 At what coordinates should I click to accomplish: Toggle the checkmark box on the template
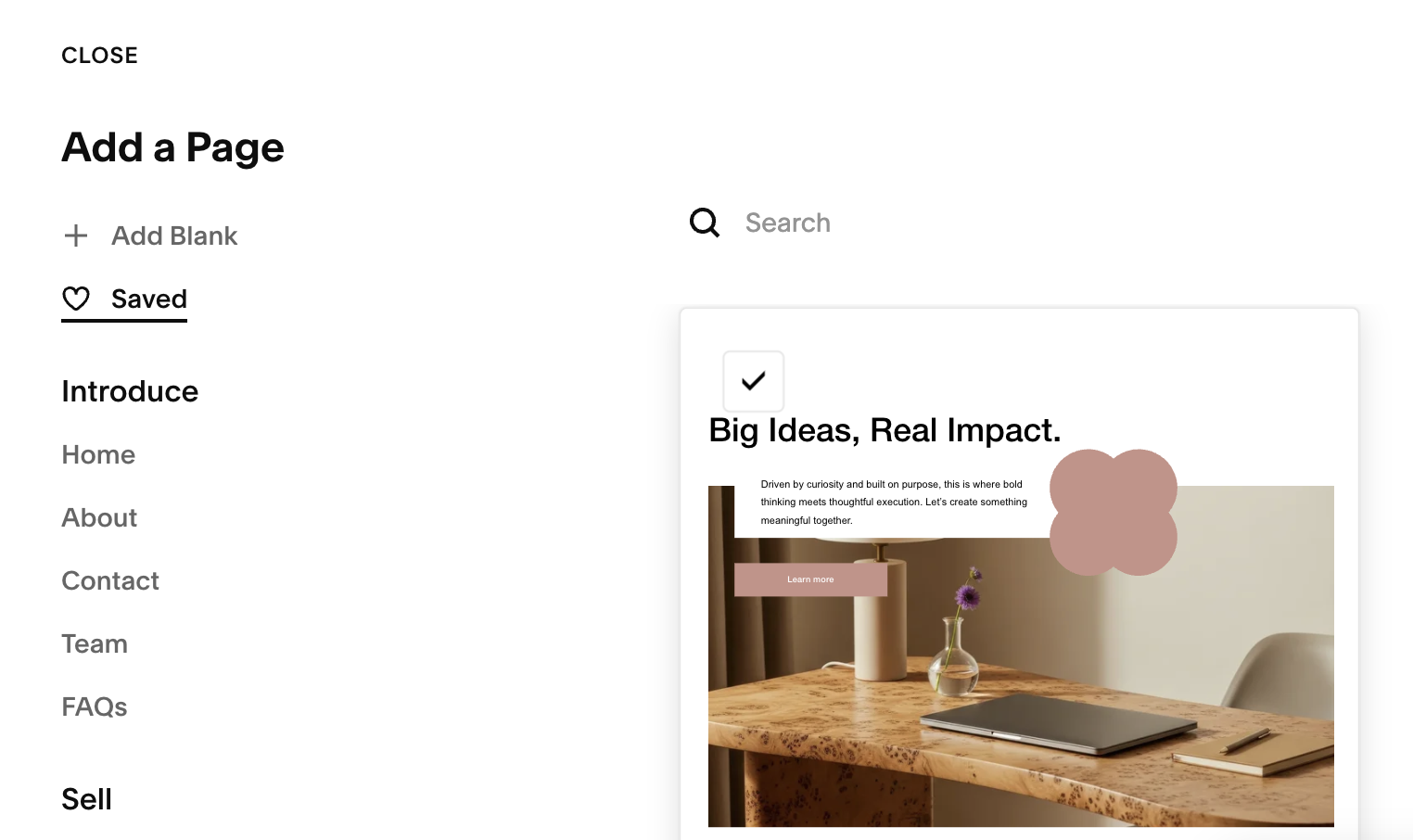[x=754, y=381]
